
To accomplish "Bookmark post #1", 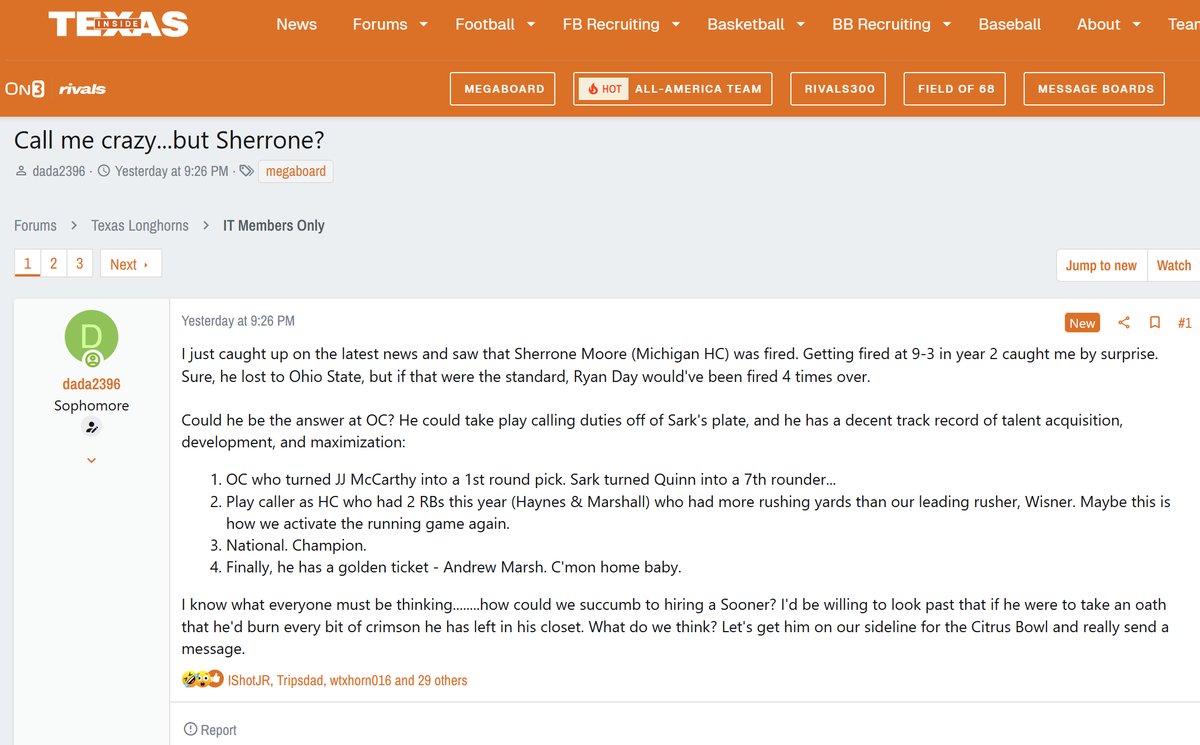I will (1154, 322).
